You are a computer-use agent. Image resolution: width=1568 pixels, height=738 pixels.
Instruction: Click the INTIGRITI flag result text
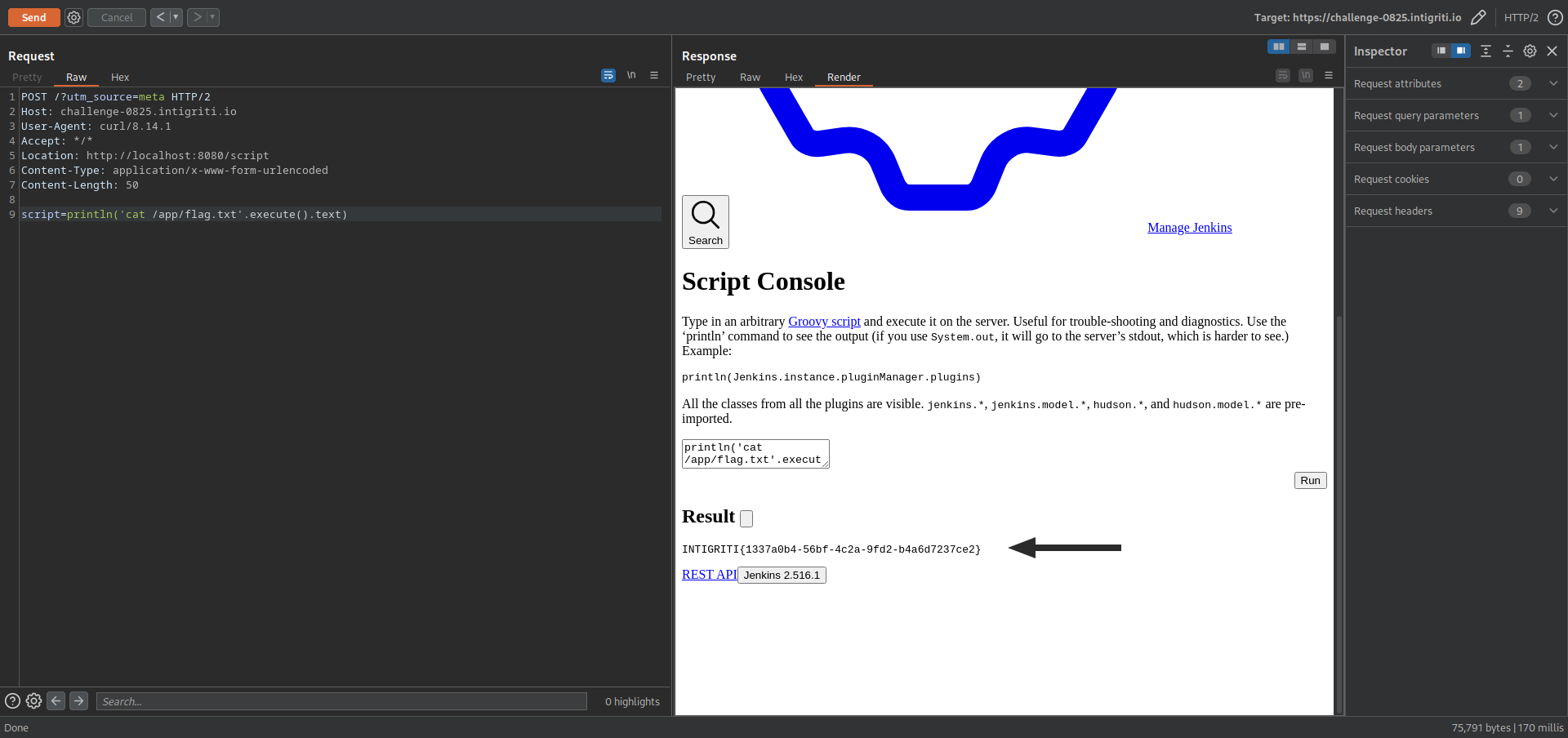(831, 549)
